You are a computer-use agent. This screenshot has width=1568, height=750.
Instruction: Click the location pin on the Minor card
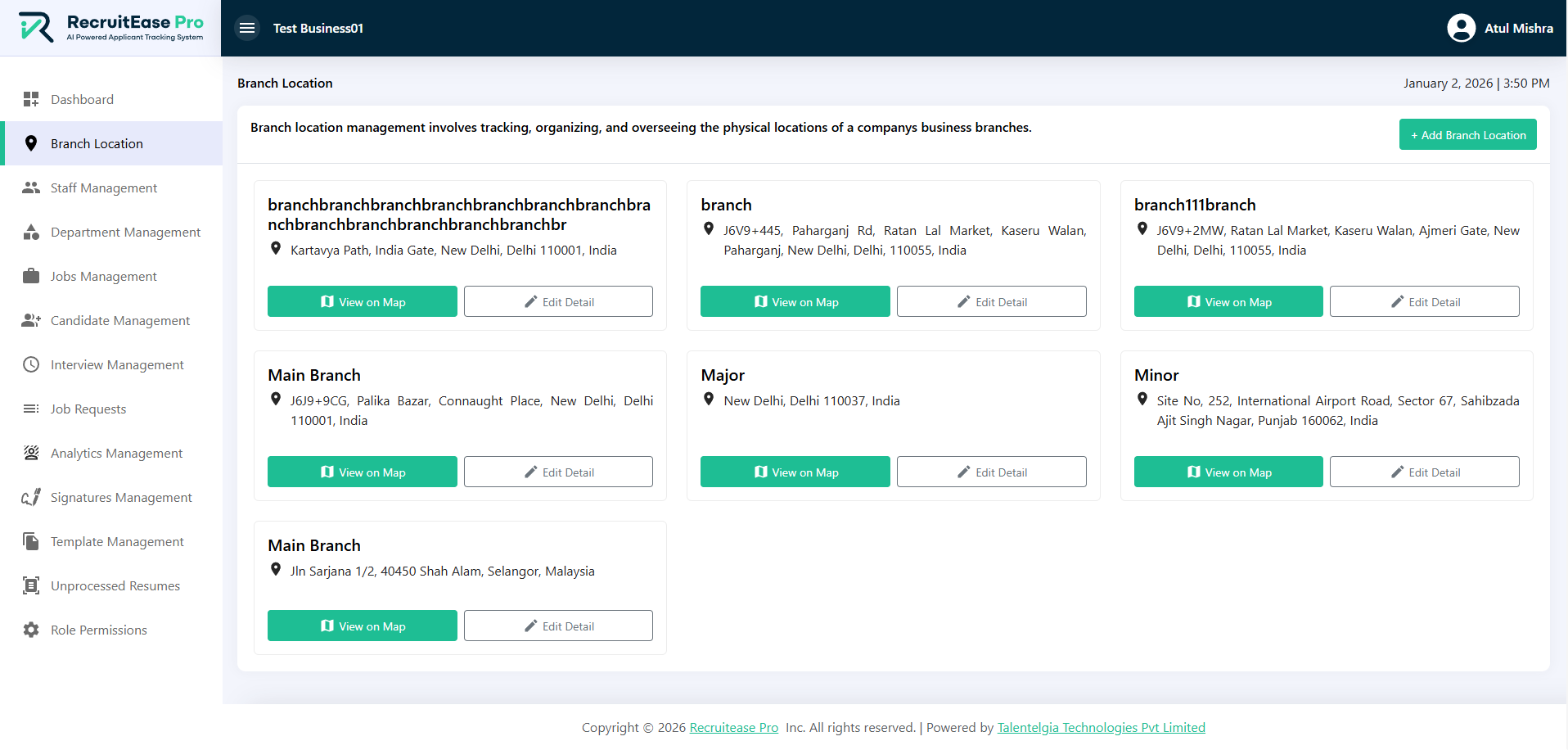click(x=1142, y=400)
